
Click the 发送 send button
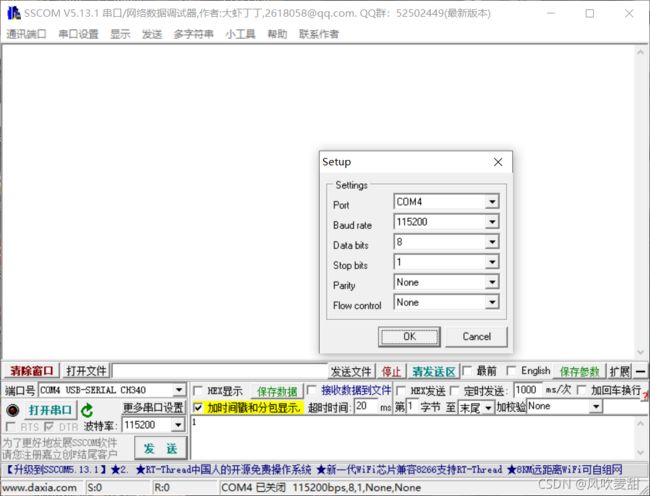click(x=160, y=448)
